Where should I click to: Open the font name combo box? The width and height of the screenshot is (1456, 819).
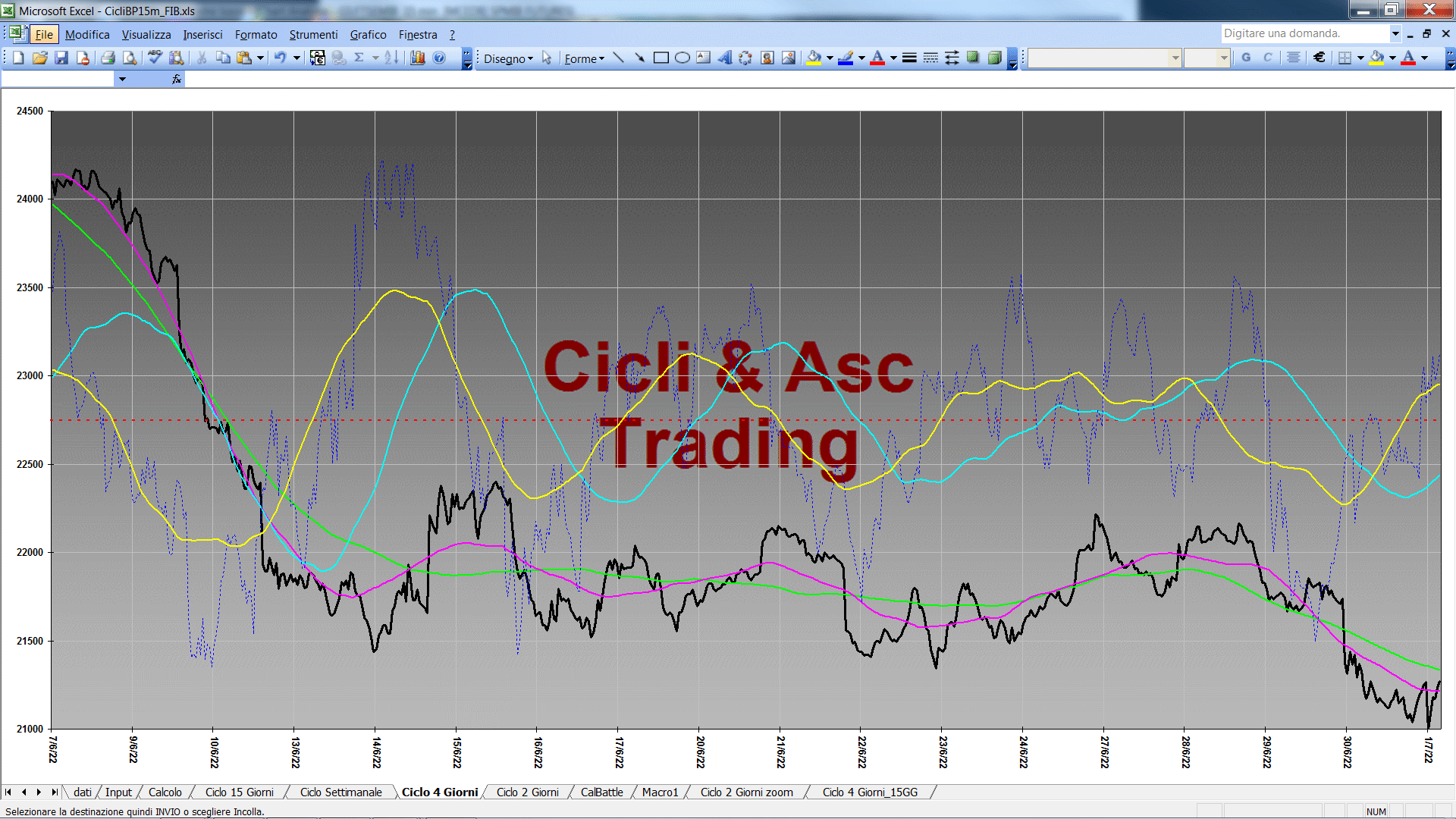tap(1105, 58)
